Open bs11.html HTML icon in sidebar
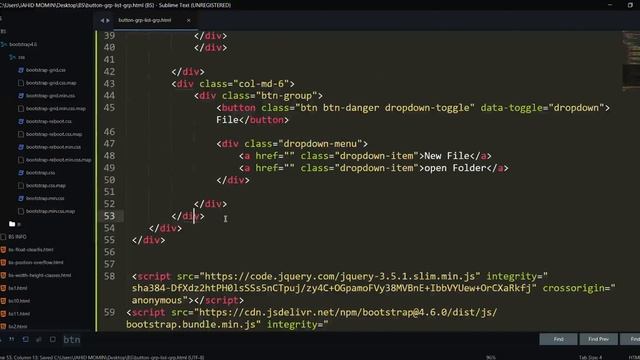The image size is (640, 360). pos(3,313)
